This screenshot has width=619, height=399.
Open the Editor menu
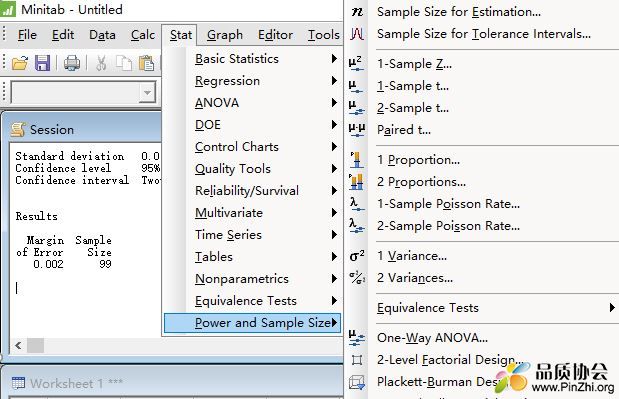275,35
